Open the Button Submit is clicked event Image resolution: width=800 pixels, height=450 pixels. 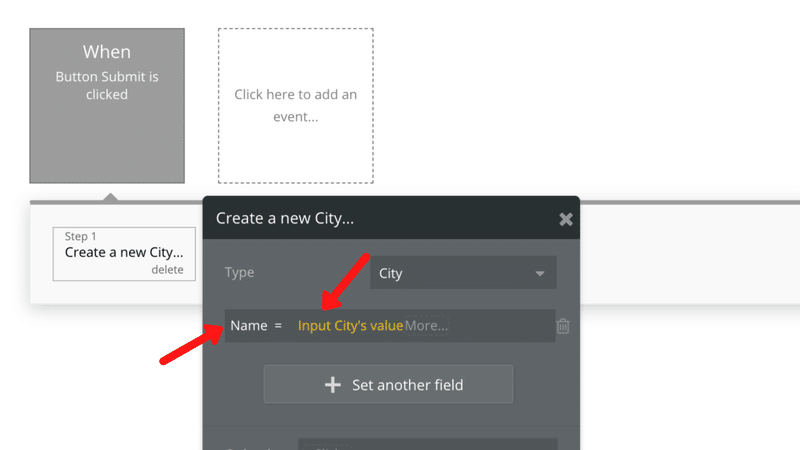(107, 106)
